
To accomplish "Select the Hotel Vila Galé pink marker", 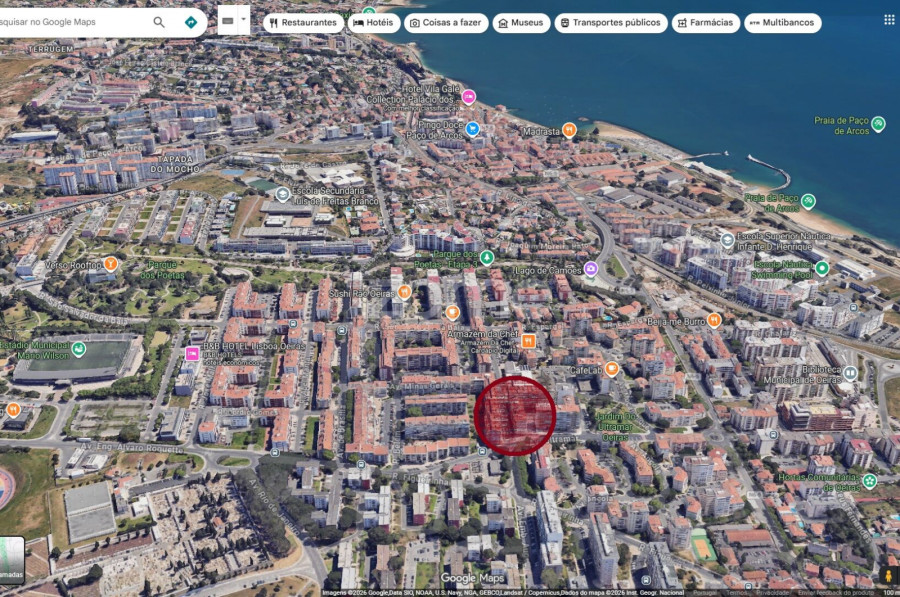I will (x=469, y=97).
